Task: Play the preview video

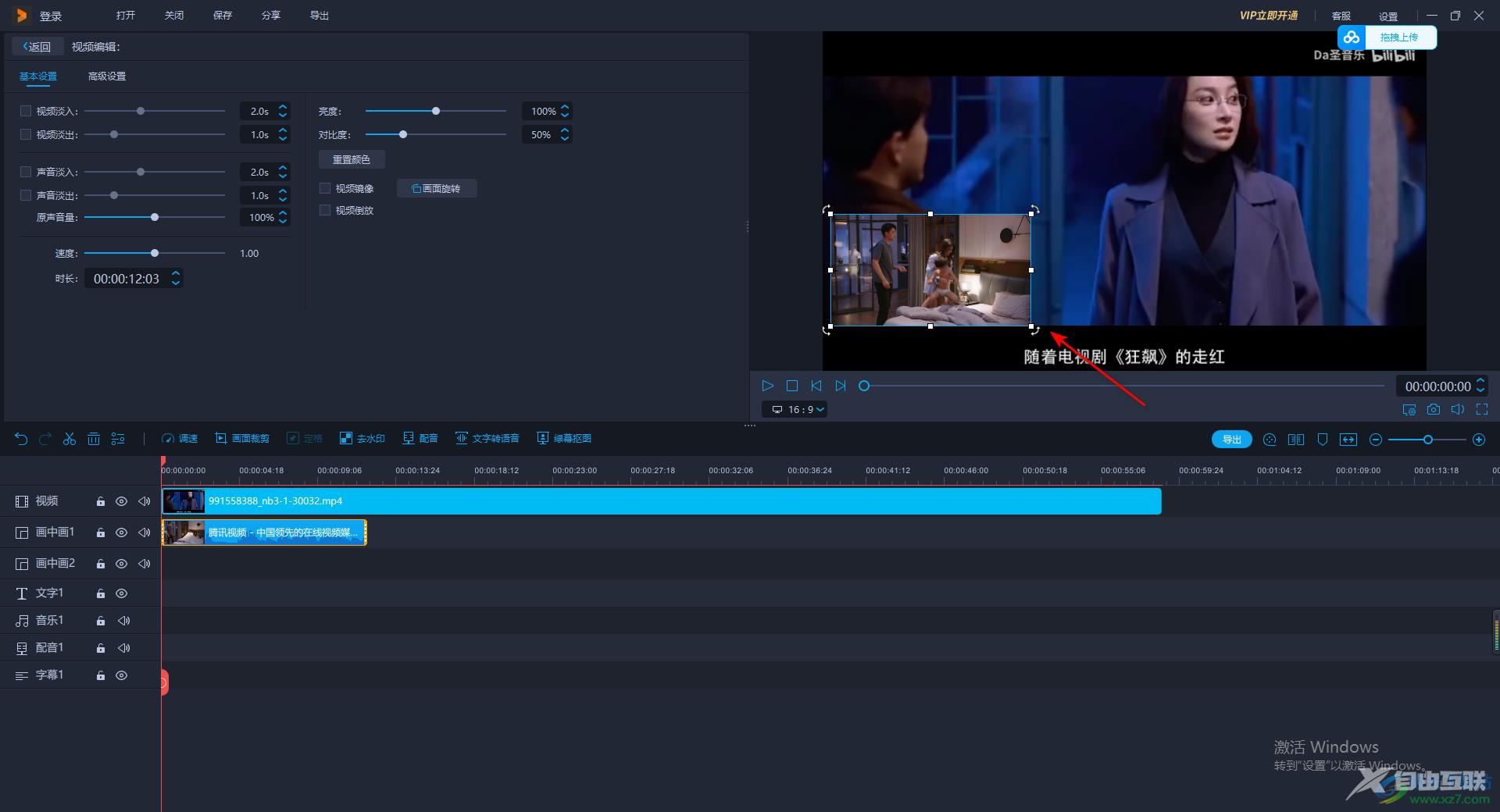Action: [x=767, y=386]
